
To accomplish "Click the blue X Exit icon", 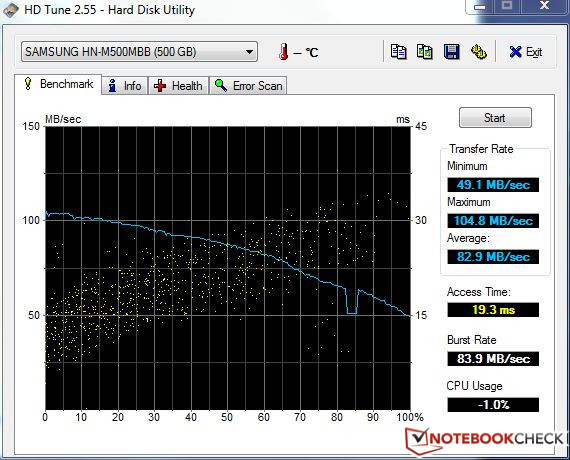I will click(x=515, y=52).
